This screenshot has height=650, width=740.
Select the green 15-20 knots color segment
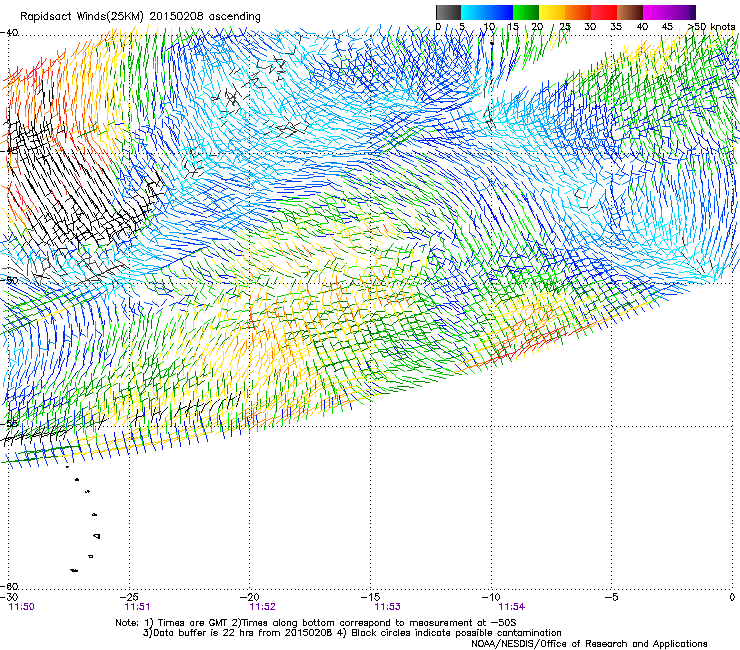click(x=526, y=12)
